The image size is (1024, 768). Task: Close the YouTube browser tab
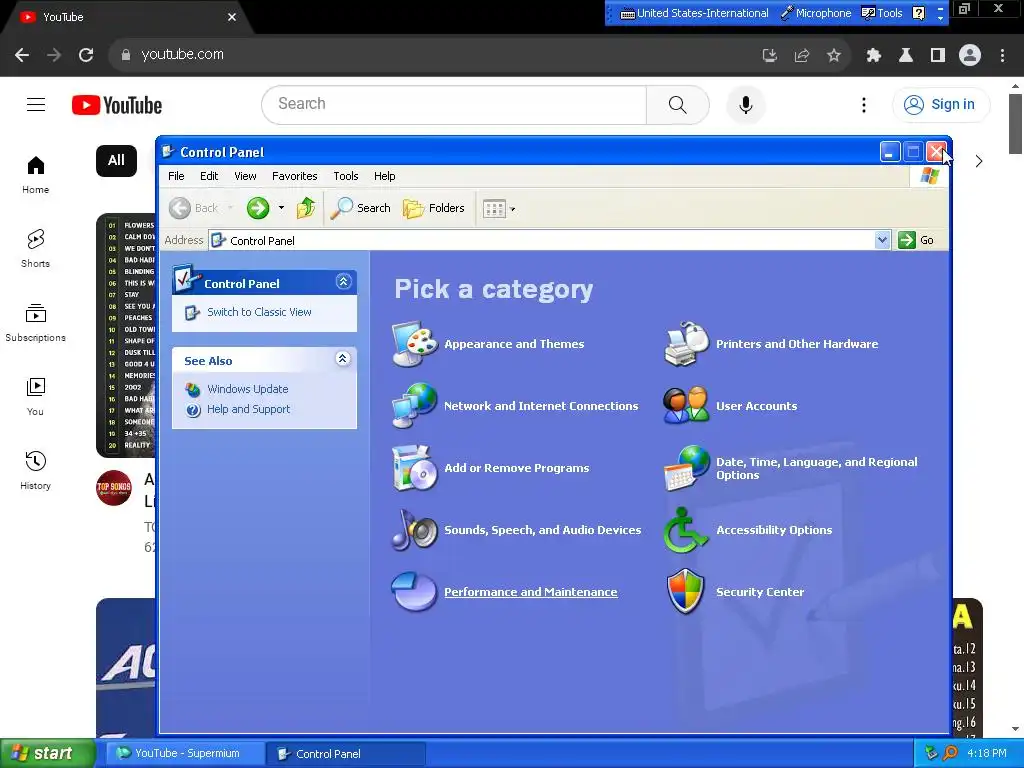pyautogui.click(x=232, y=18)
